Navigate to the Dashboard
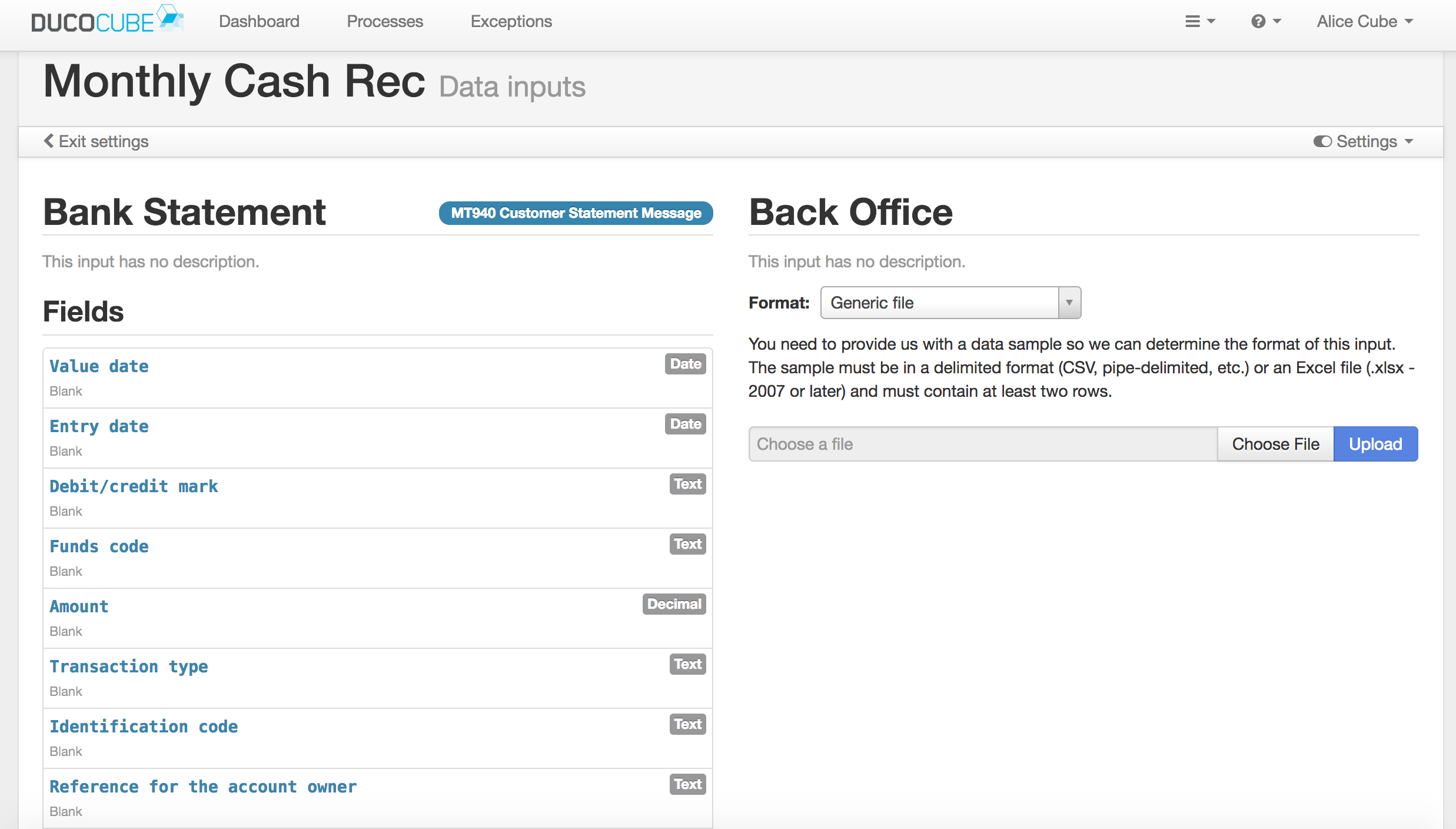The height and width of the screenshot is (829, 1456). (x=259, y=21)
